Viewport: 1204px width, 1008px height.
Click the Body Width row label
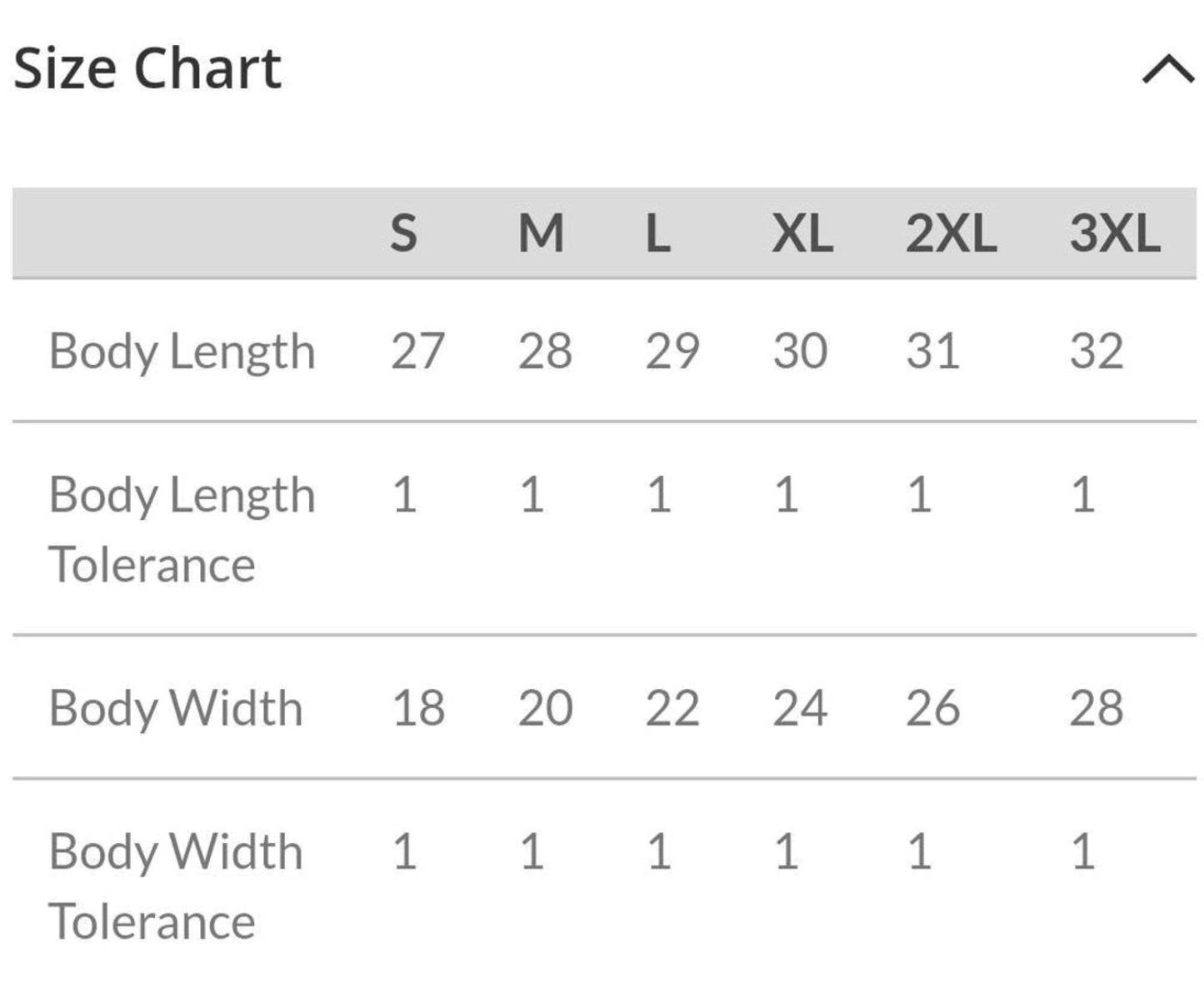pos(175,708)
